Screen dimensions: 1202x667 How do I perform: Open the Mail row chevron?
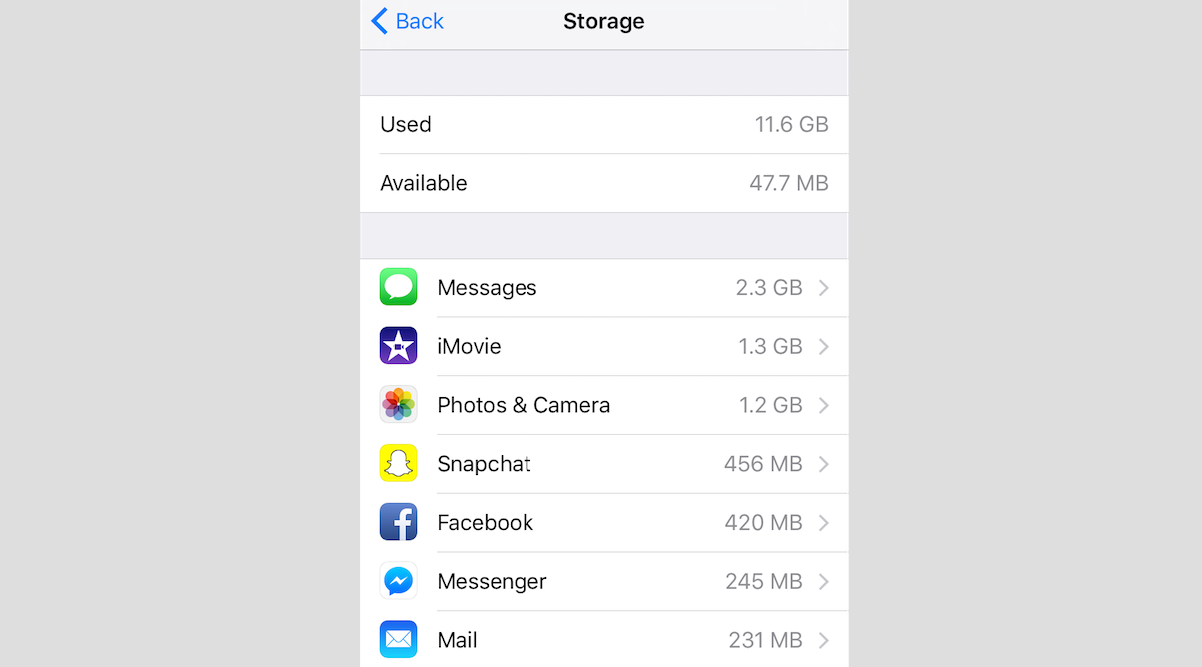point(824,640)
